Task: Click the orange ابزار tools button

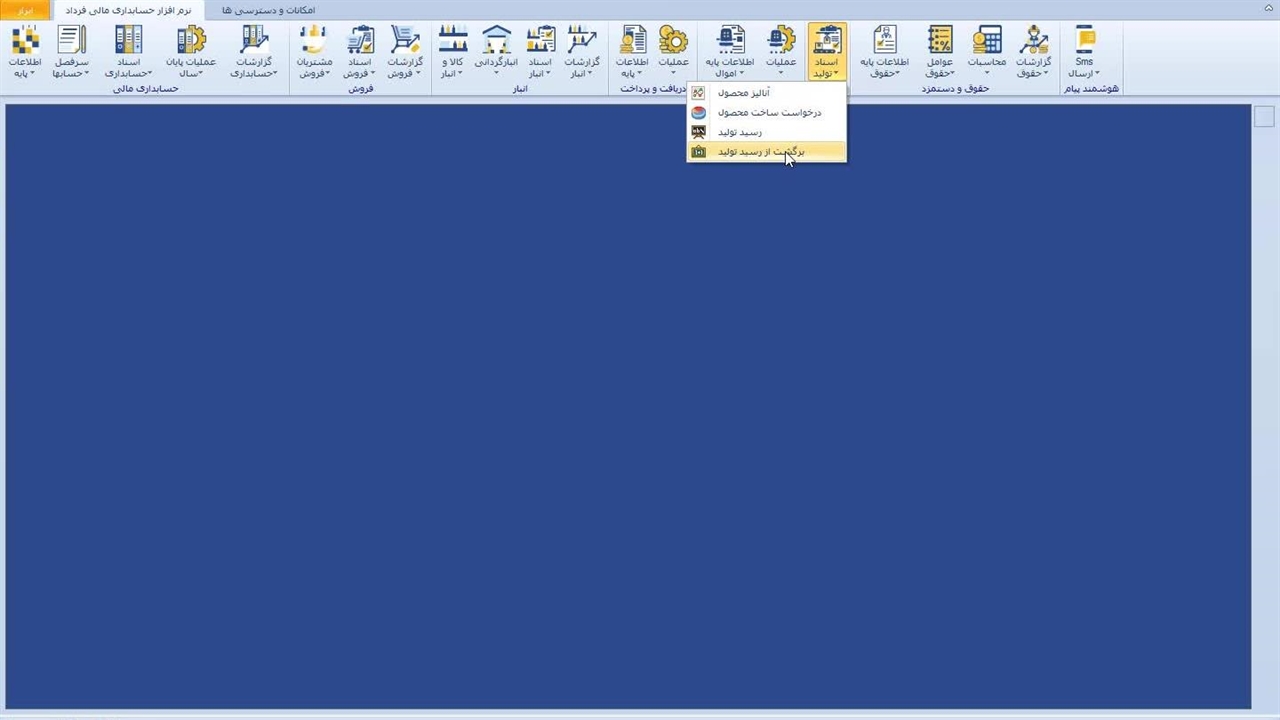Action: pos(25,10)
